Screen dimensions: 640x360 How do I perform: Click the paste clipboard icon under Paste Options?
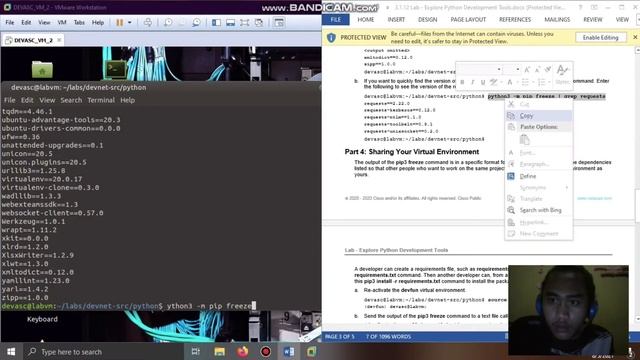point(524,140)
